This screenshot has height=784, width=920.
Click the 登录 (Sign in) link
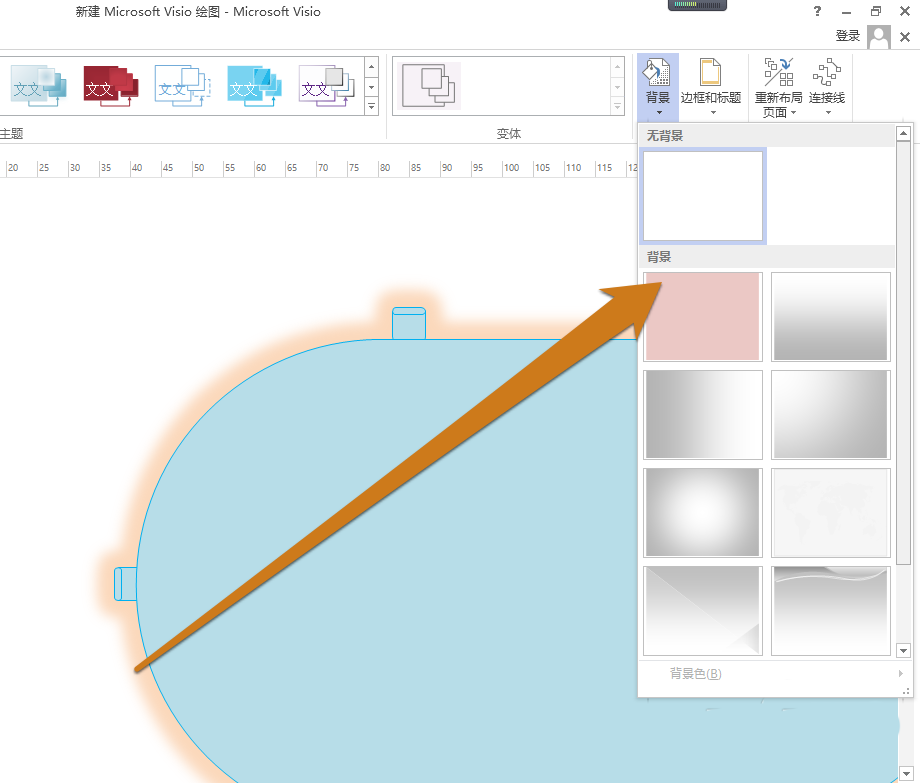click(x=847, y=35)
